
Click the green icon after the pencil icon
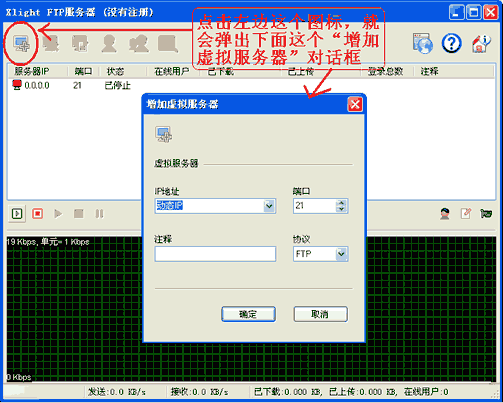pyautogui.click(x=486, y=213)
